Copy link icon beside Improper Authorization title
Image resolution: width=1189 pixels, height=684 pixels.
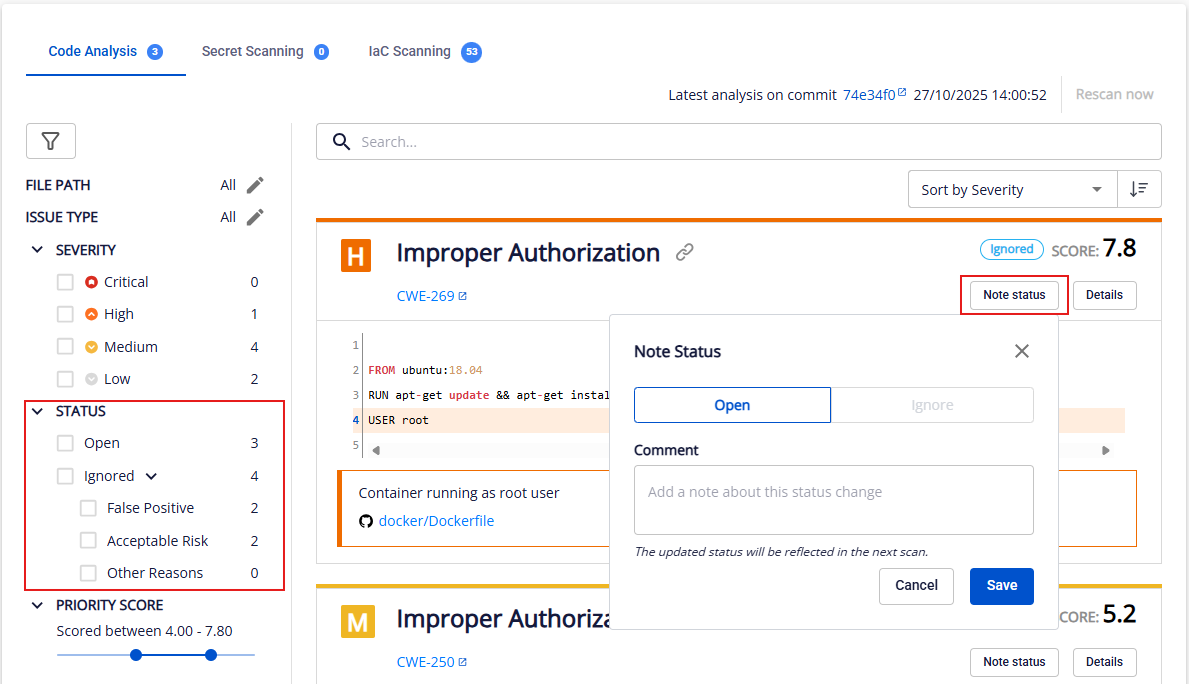pos(685,253)
